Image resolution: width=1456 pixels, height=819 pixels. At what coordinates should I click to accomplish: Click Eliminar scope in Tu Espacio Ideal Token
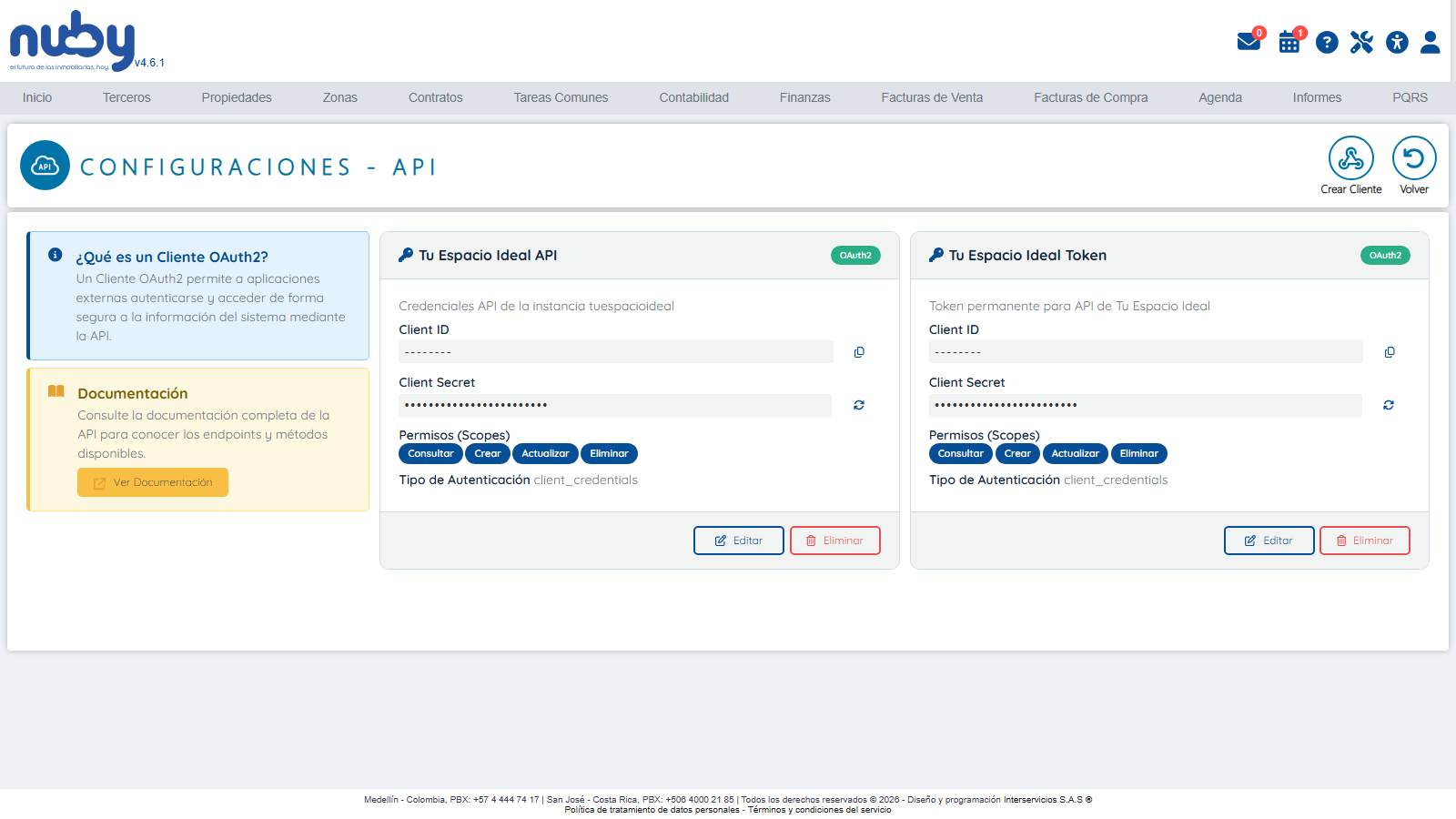click(1139, 453)
